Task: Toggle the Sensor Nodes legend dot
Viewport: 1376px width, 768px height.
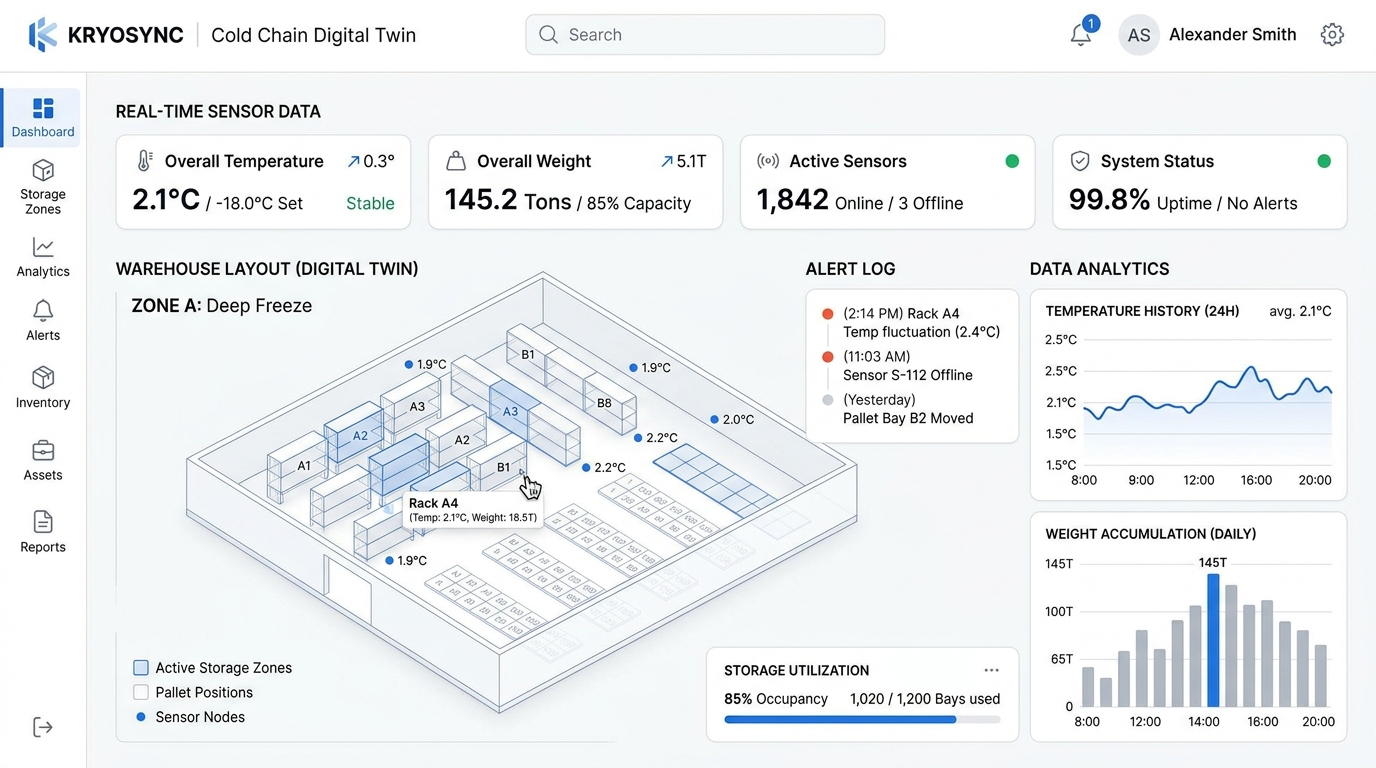Action: 141,717
